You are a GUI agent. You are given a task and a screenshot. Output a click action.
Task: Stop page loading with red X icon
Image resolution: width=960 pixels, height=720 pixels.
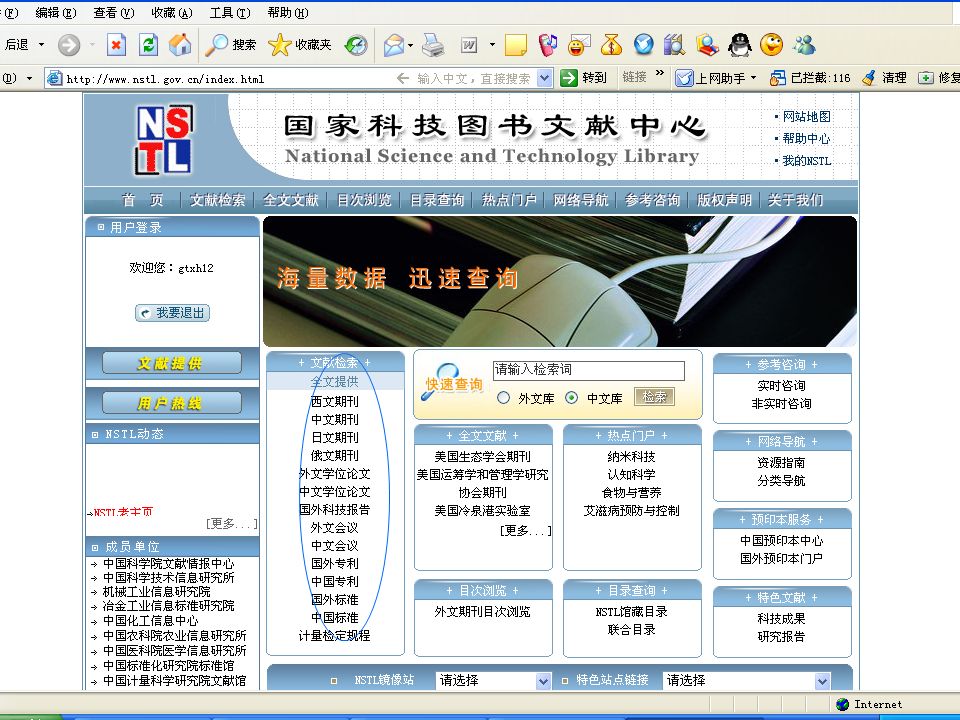pyautogui.click(x=116, y=45)
